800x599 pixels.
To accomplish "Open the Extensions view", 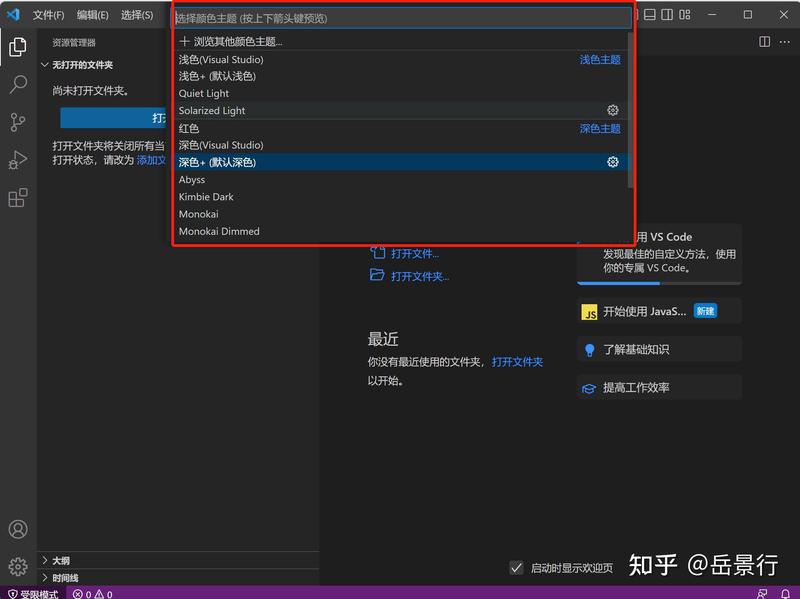I will 18,197.
